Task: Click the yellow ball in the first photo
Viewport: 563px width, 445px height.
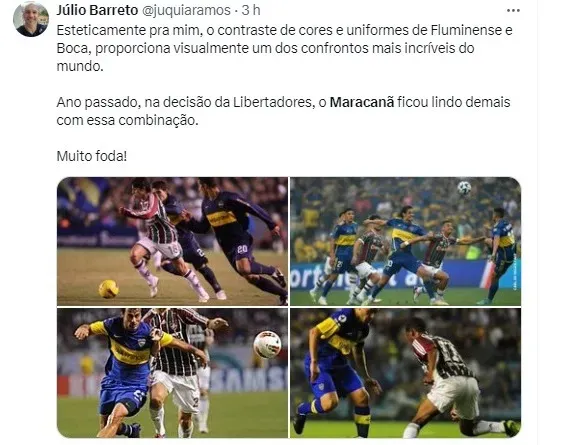Action: coord(108,289)
